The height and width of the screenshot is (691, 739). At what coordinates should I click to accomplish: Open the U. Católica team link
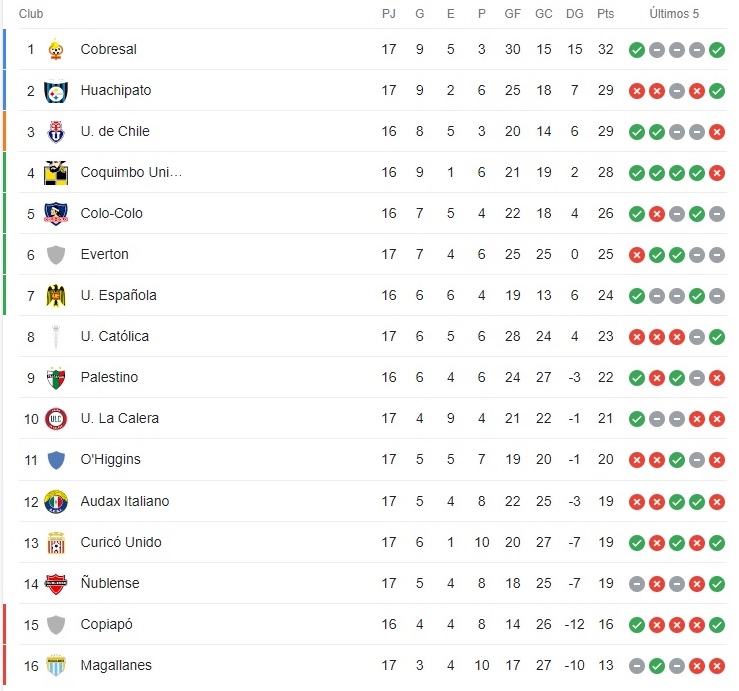click(114, 336)
